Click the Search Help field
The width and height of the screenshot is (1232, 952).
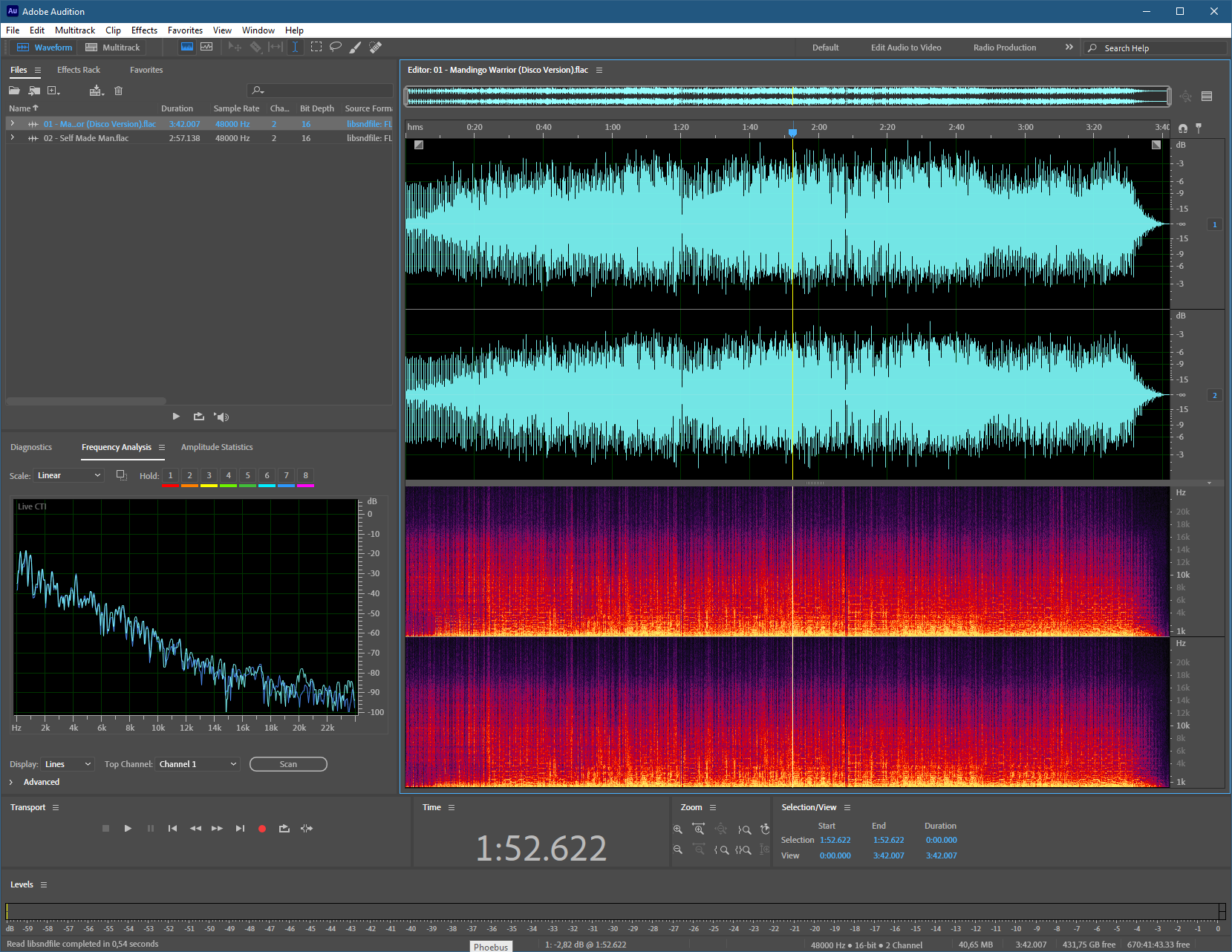1155,48
